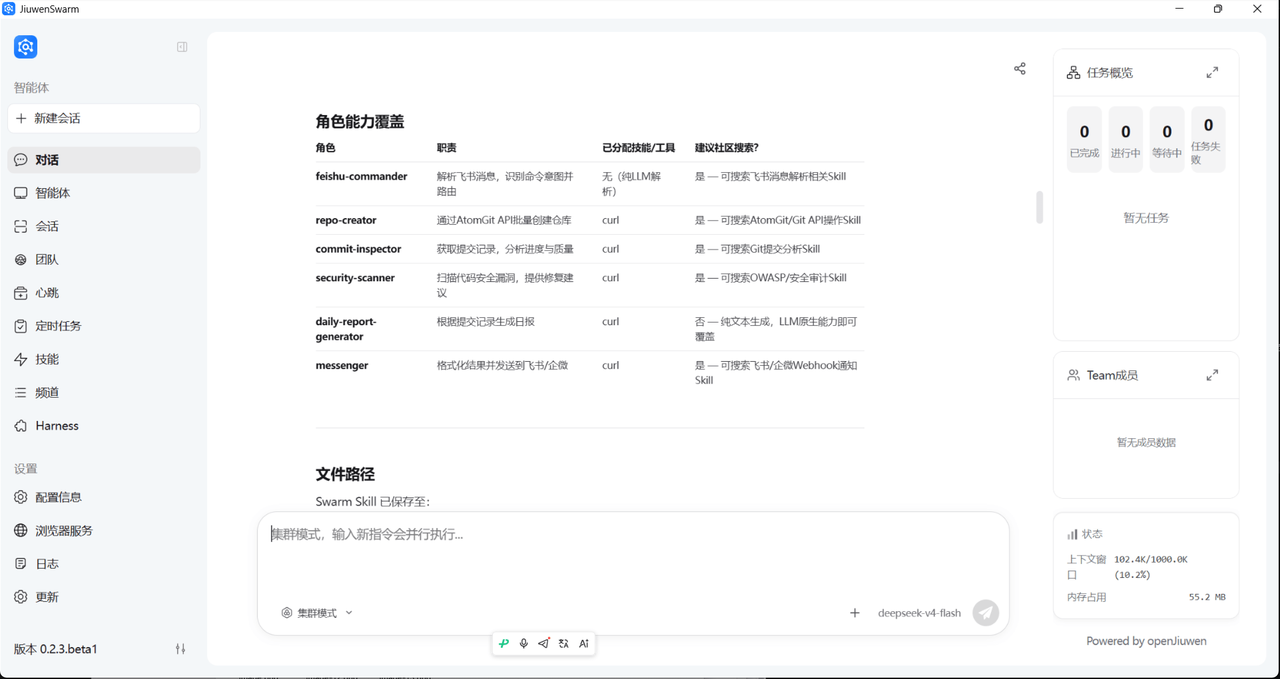1280x679 pixels.
Task: Click the daily-report-generator role cell
Action: [x=347, y=329]
